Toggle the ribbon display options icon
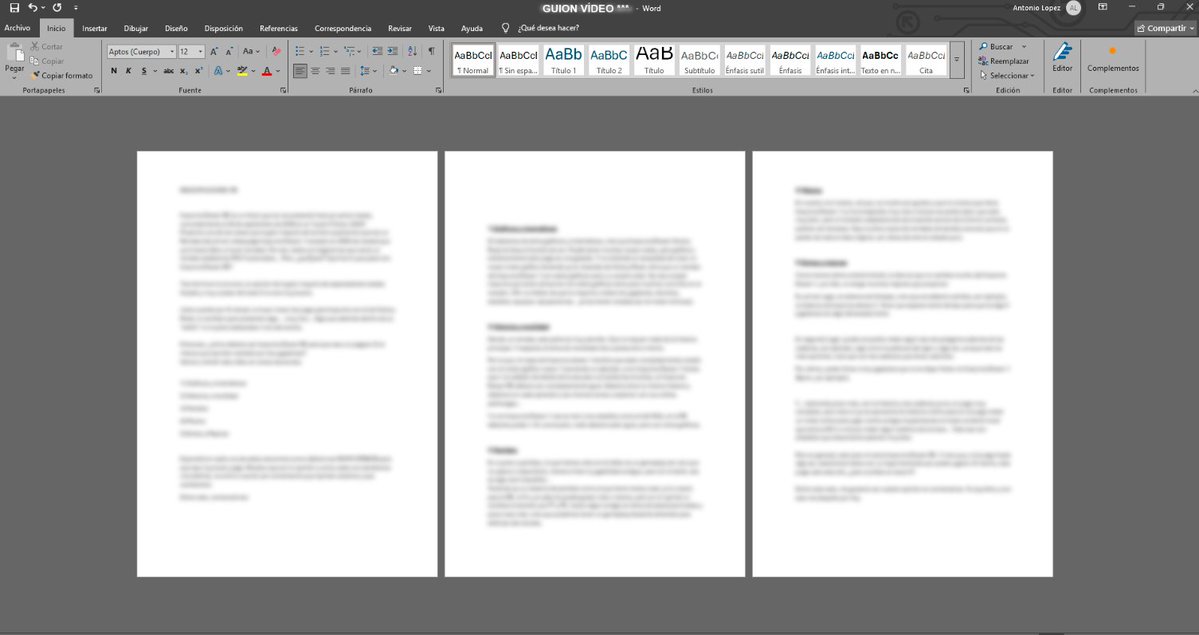Viewport: 1199px width, 635px height. pyautogui.click(x=1103, y=7)
